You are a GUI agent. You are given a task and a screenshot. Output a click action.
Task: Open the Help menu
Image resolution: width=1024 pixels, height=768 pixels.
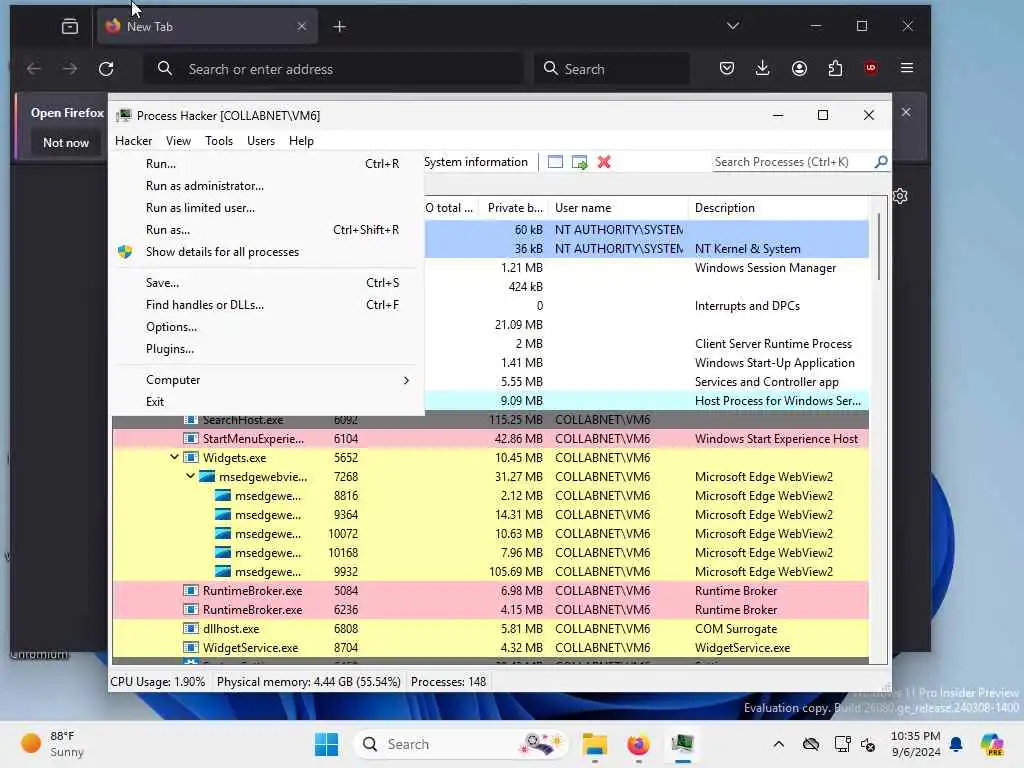pyautogui.click(x=301, y=141)
